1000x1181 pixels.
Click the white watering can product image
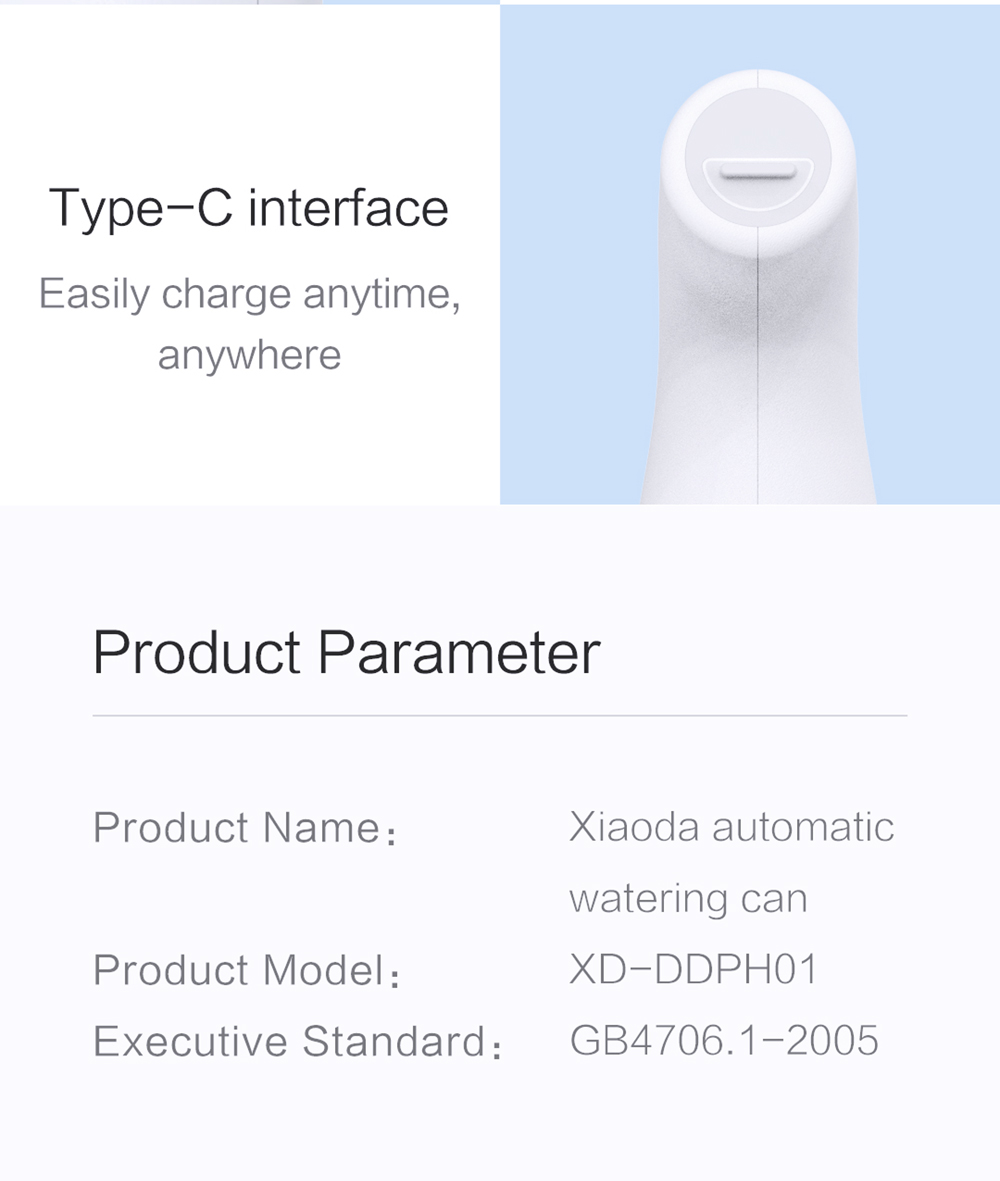pyautogui.click(x=758, y=286)
